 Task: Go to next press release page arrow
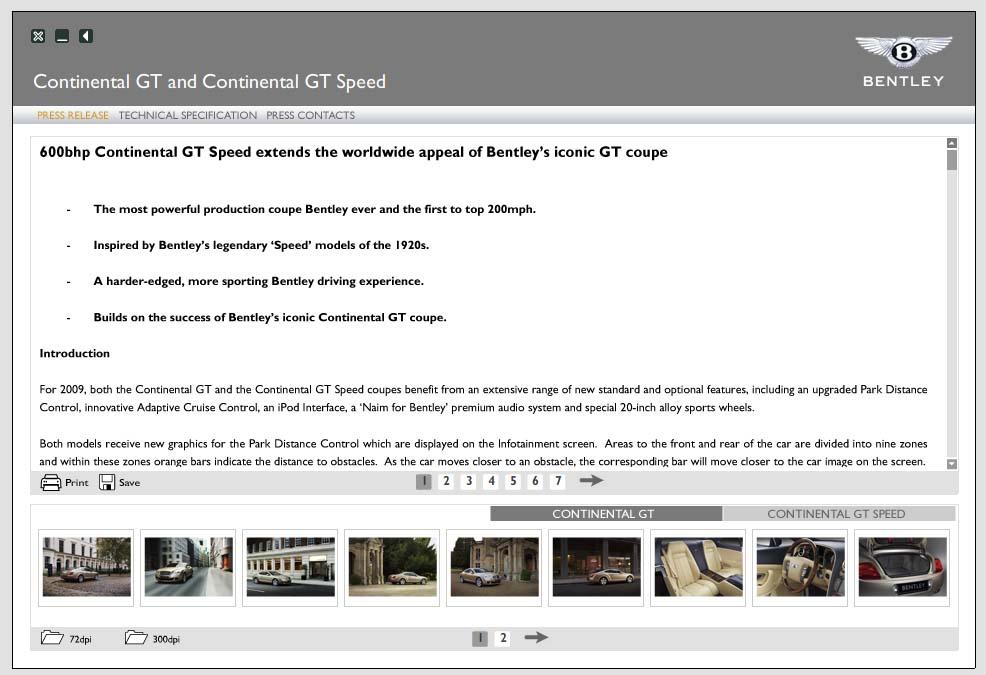tap(591, 481)
